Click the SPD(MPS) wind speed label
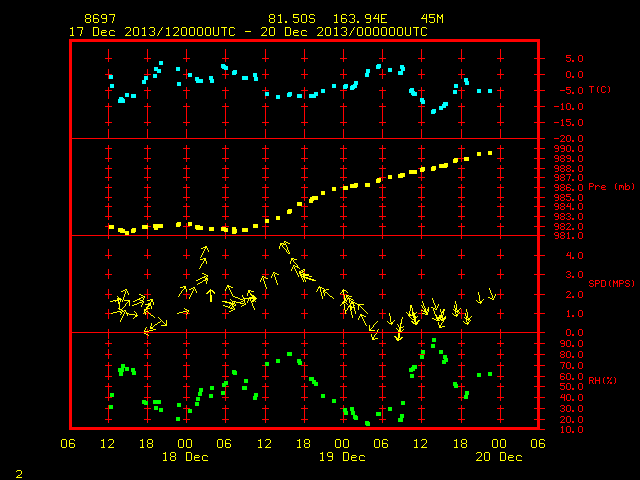 pyautogui.click(x=611, y=283)
